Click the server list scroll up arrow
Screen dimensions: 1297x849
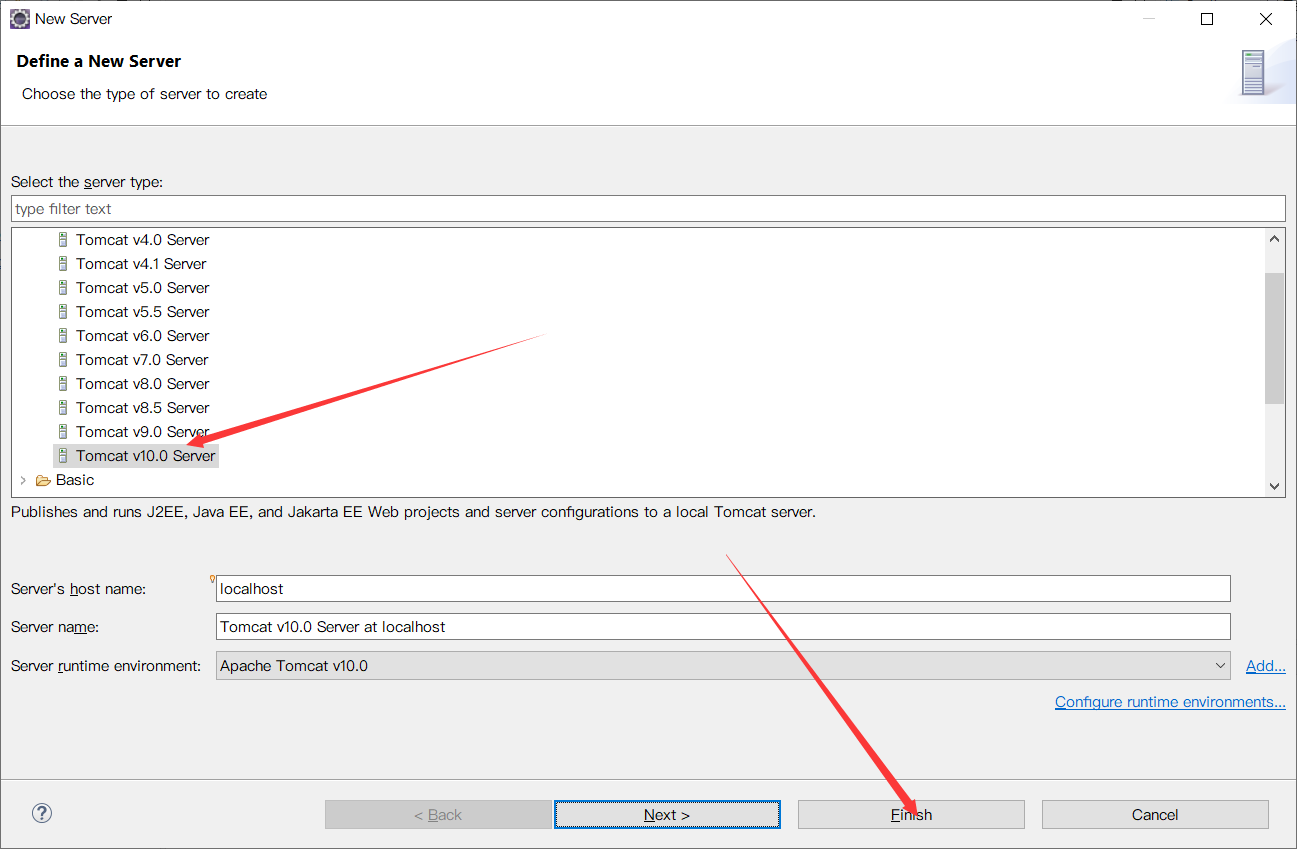1275,238
